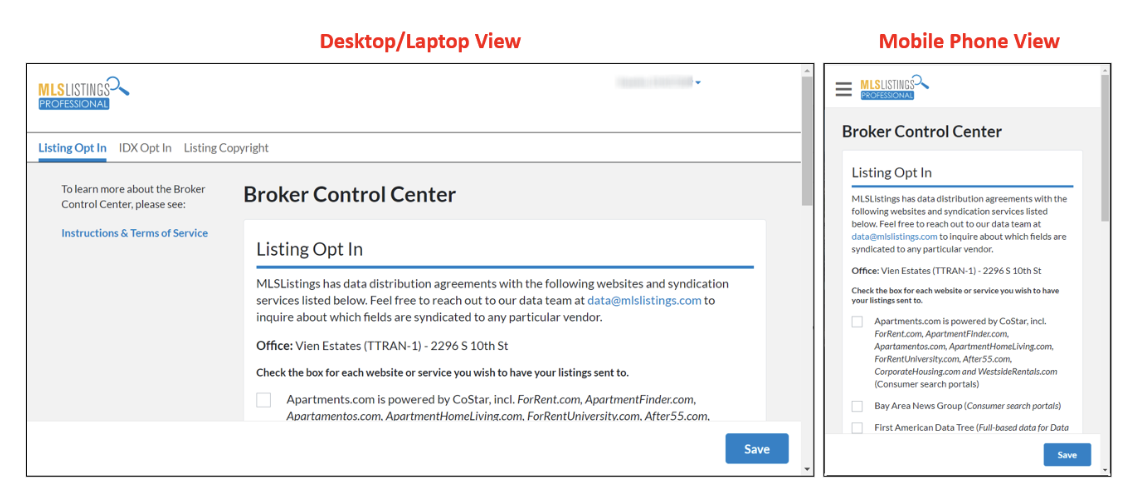Click the MLSListings logo in mobile view
The width and height of the screenshot is (1132, 492).
pyautogui.click(x=894, y=87)
